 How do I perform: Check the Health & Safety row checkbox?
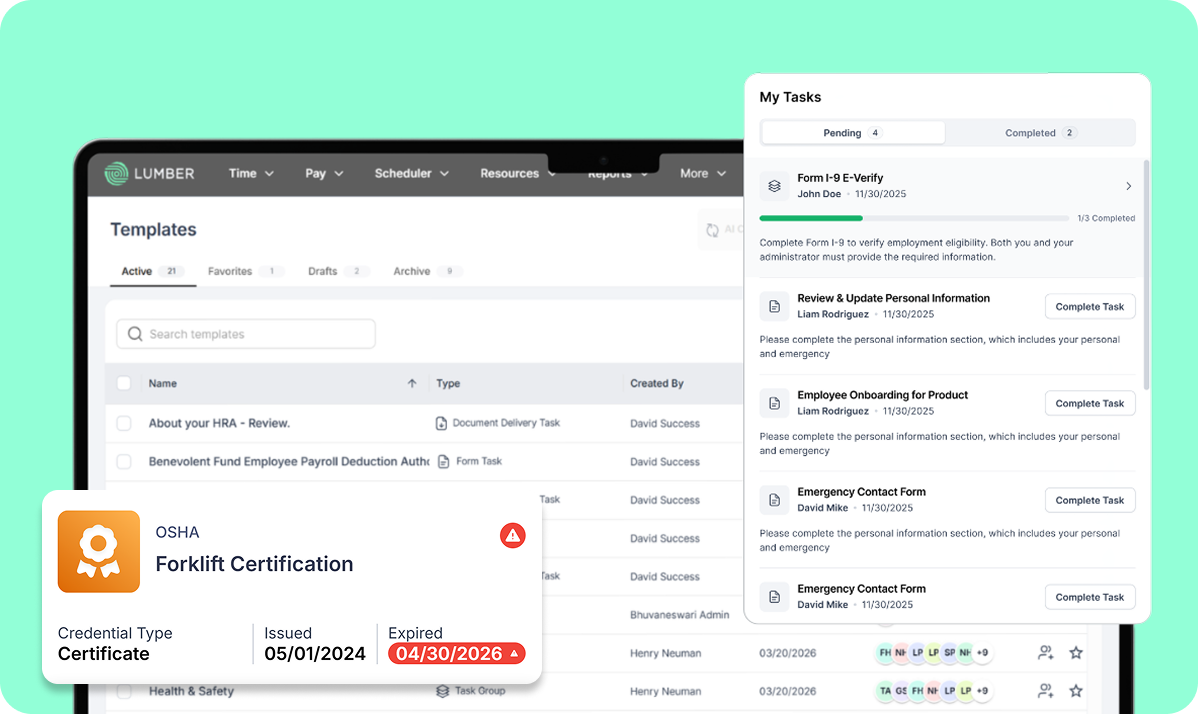pyautogui.click(x=124, y=691)
